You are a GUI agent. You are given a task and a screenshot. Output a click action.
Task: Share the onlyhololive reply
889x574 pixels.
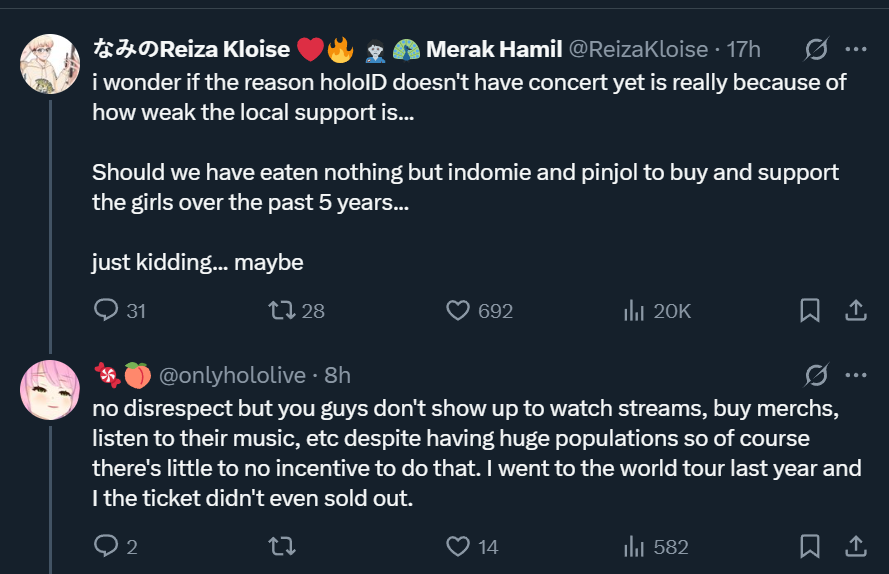[856, 546]
